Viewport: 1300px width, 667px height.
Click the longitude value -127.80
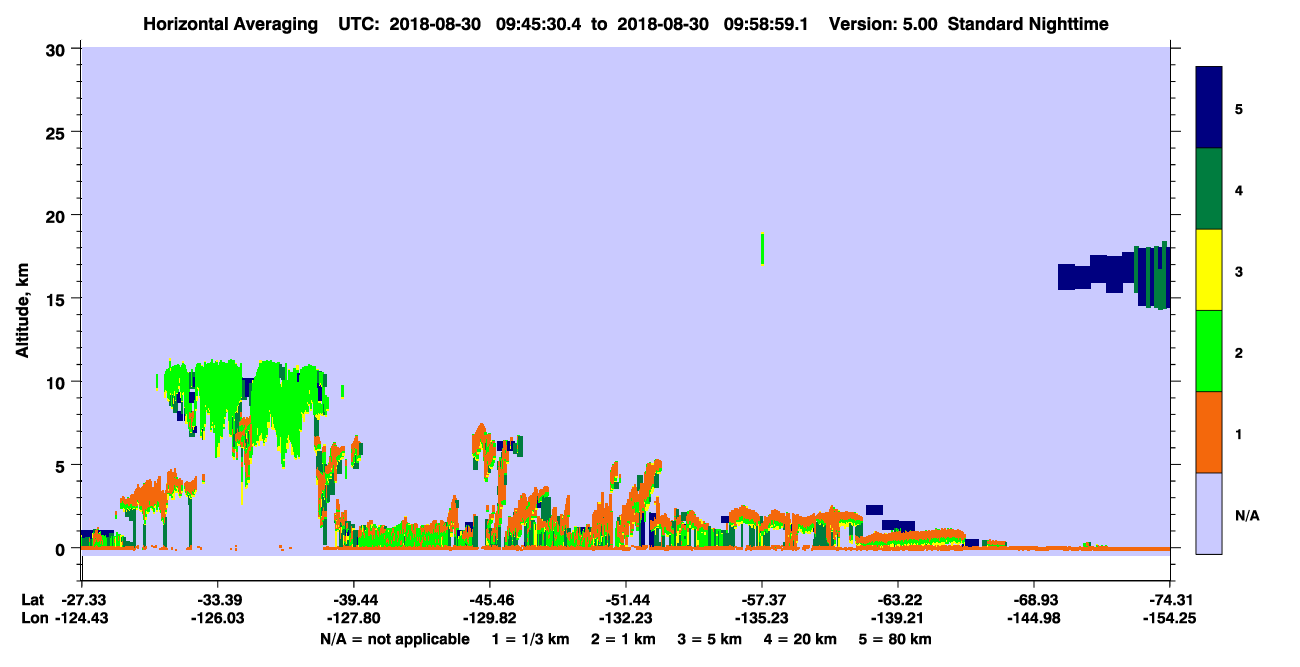[353, 618]
